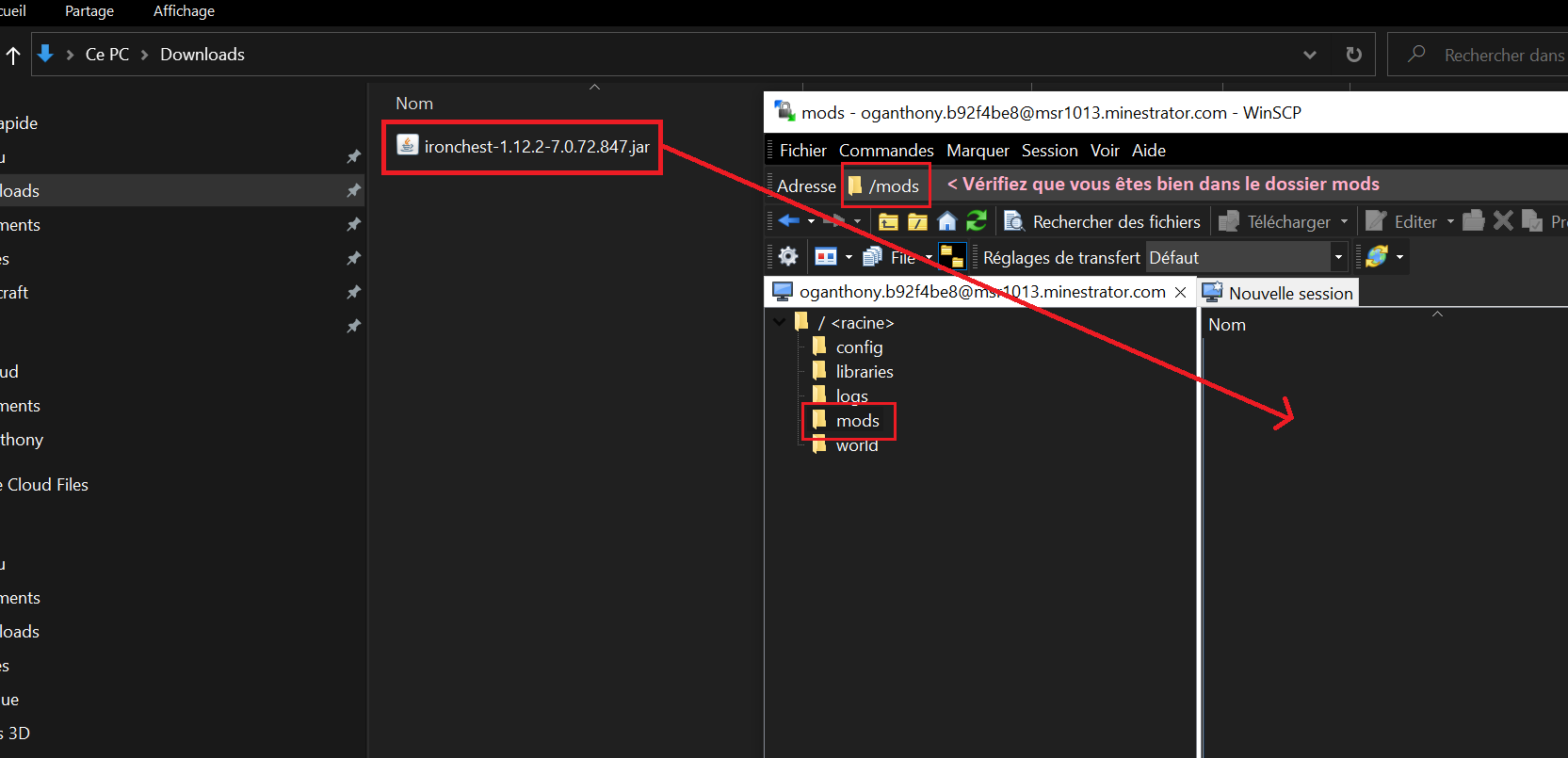Expand the Explorer address bar history

coord(1309,55)
